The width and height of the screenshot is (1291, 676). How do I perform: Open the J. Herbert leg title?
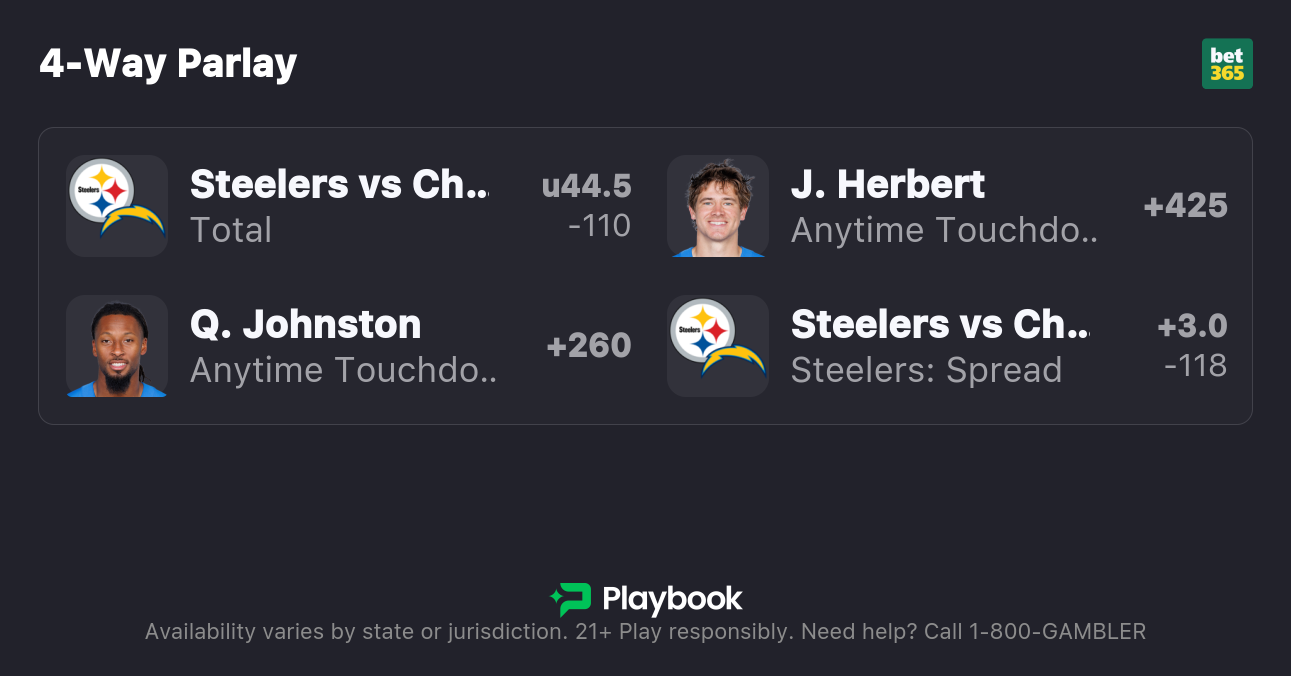click(888, 185)
